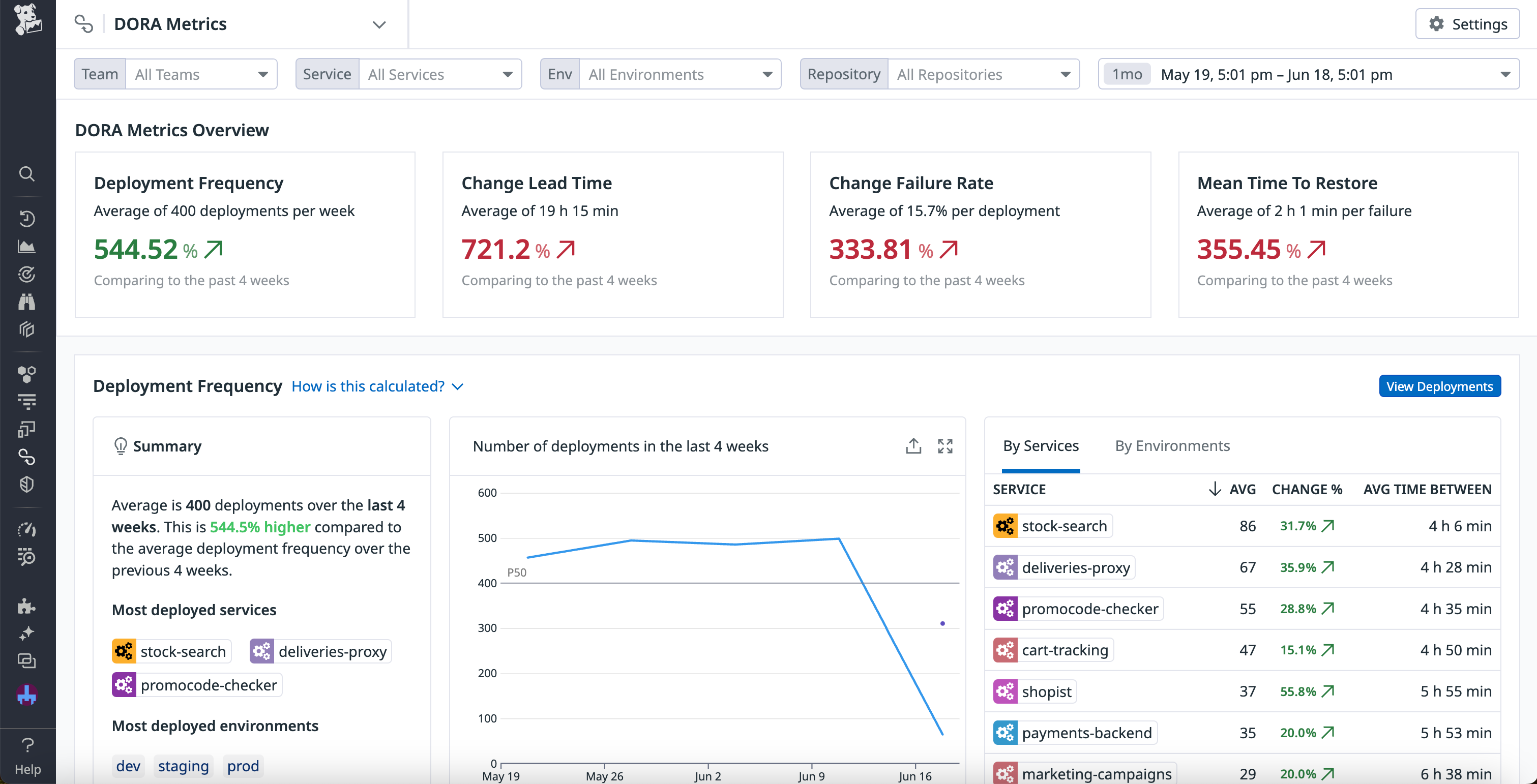Click the layers icon in the sidebar
Image resolution: width=1537 pixels, height=784 pixels.
(27, 329)
